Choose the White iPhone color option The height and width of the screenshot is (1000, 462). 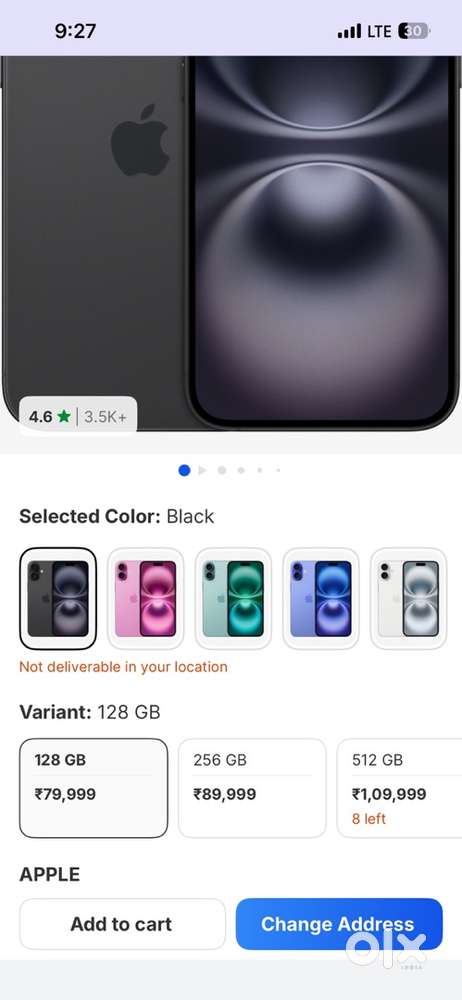[409, 598]
